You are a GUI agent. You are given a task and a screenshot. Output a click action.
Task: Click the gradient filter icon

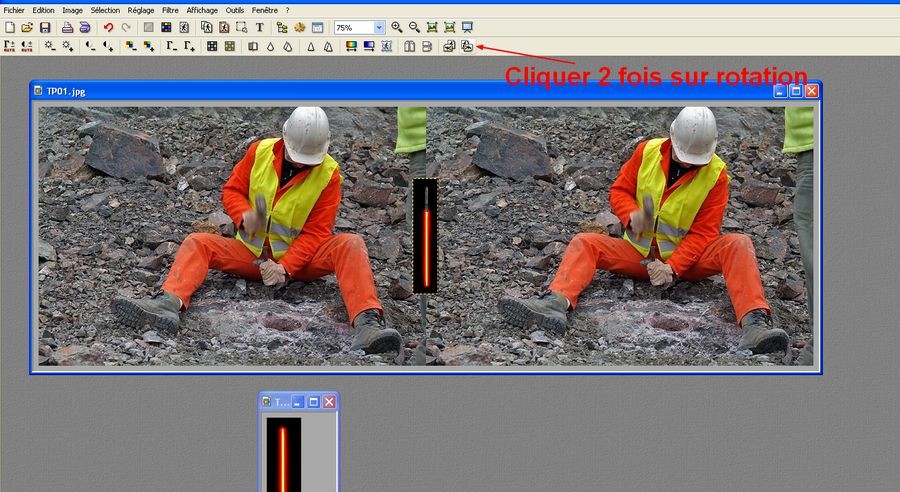click(x=351, y=46)
